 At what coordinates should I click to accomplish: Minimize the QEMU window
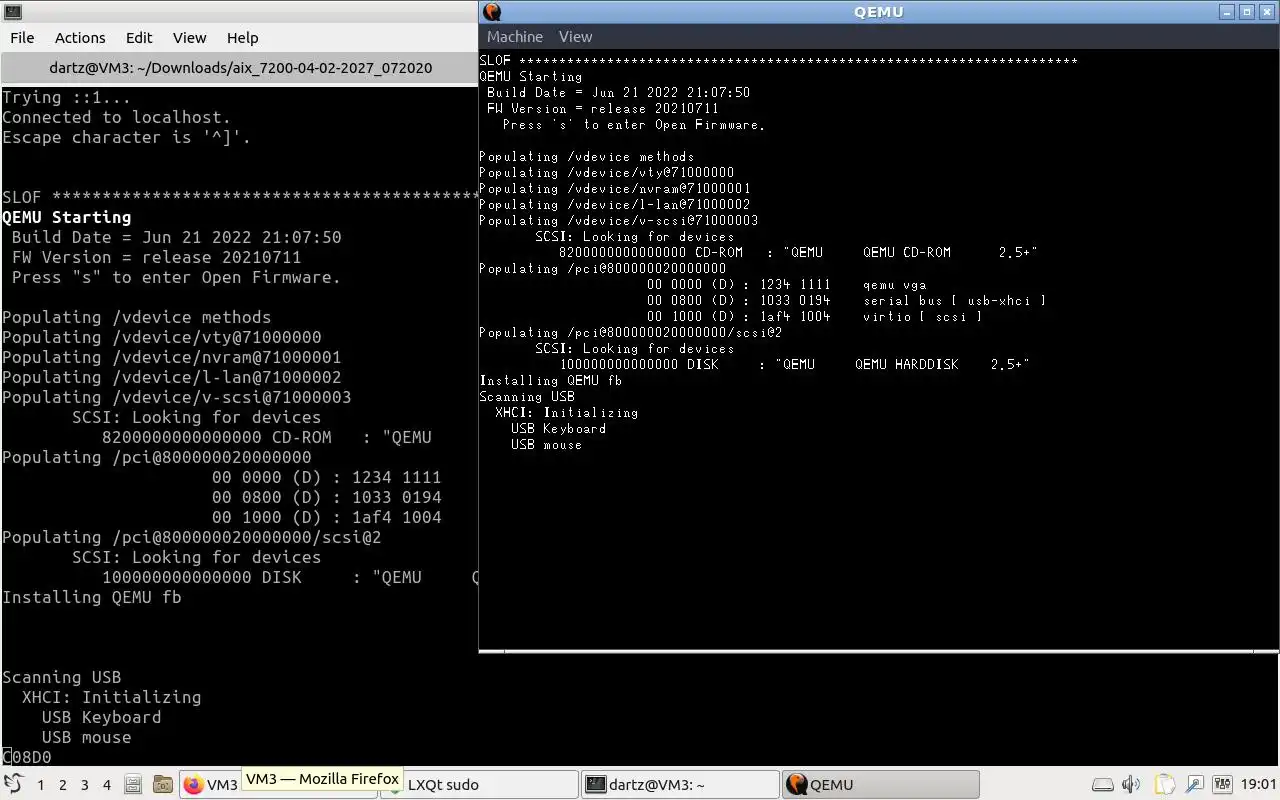(1228, 12)
